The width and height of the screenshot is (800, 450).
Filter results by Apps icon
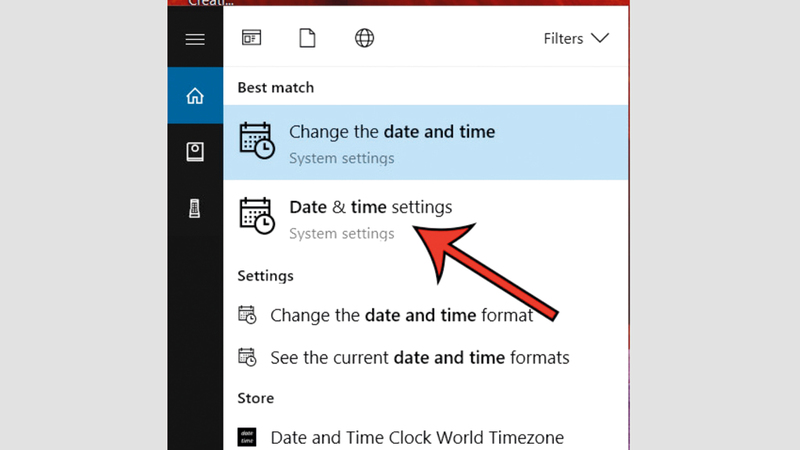pos(251,39)
